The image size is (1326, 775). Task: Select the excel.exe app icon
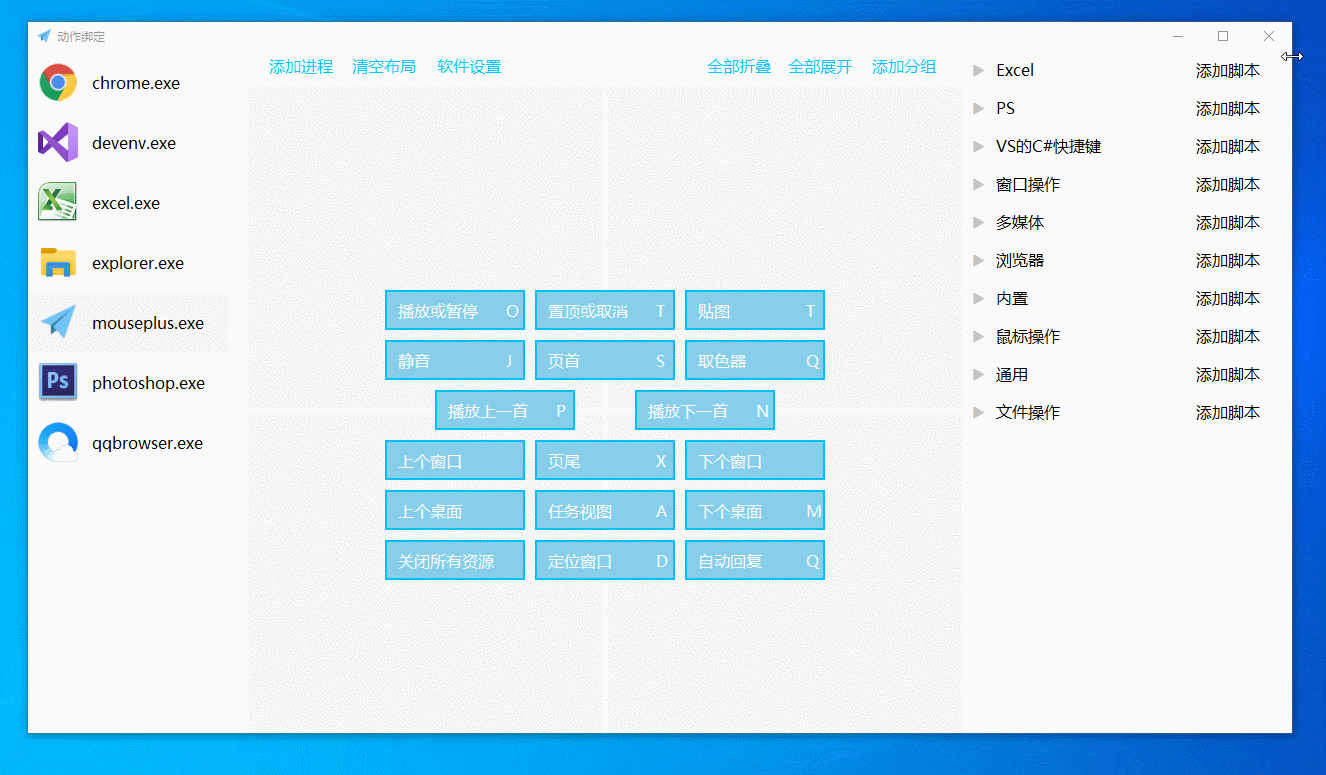click(58, 203)
